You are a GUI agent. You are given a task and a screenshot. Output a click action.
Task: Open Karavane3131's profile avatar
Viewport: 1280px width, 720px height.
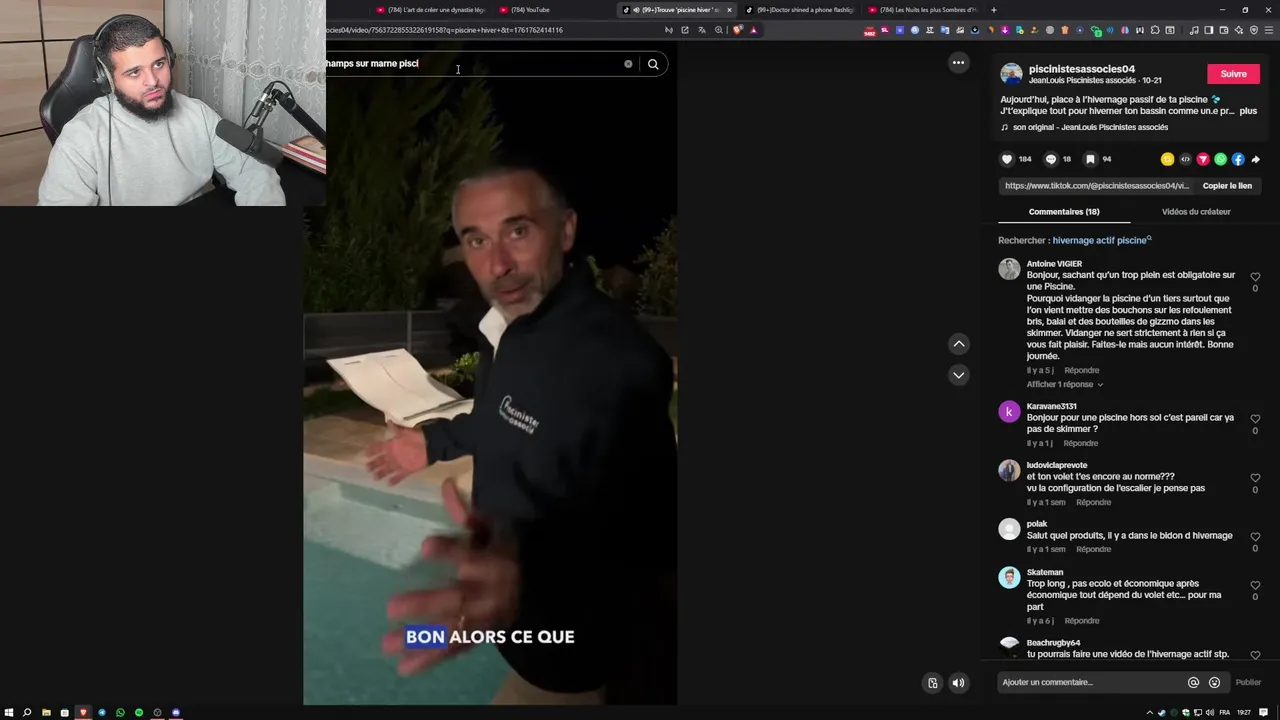pos(1009,411)
